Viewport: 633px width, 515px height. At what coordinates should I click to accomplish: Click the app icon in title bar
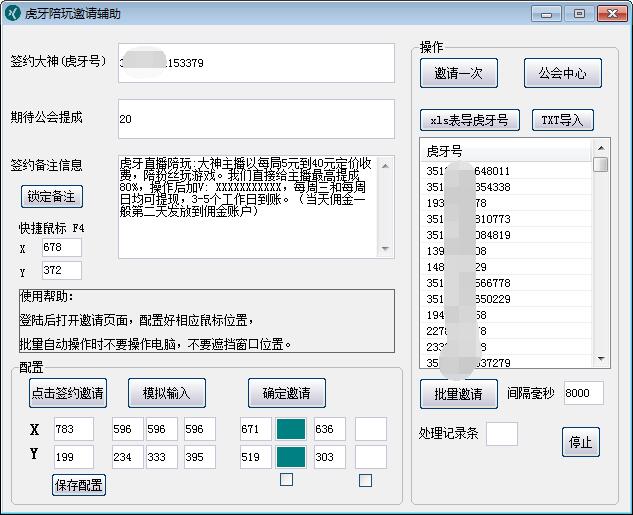[x=12, y=13]
